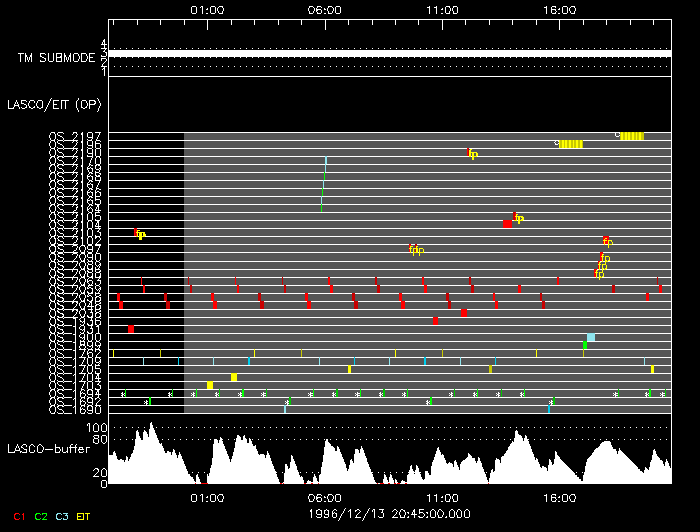
Task: Click the double fp marker near 10:00
Action: pos(416,249)
